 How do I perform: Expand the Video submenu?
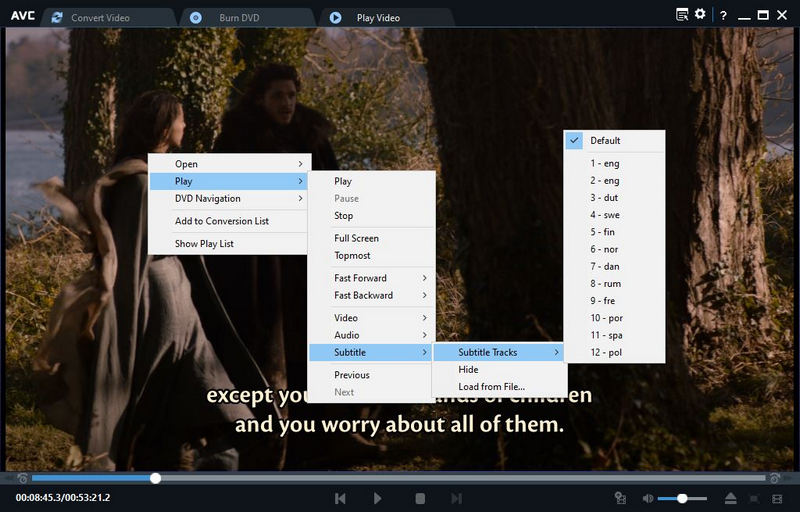pos(371,317)
